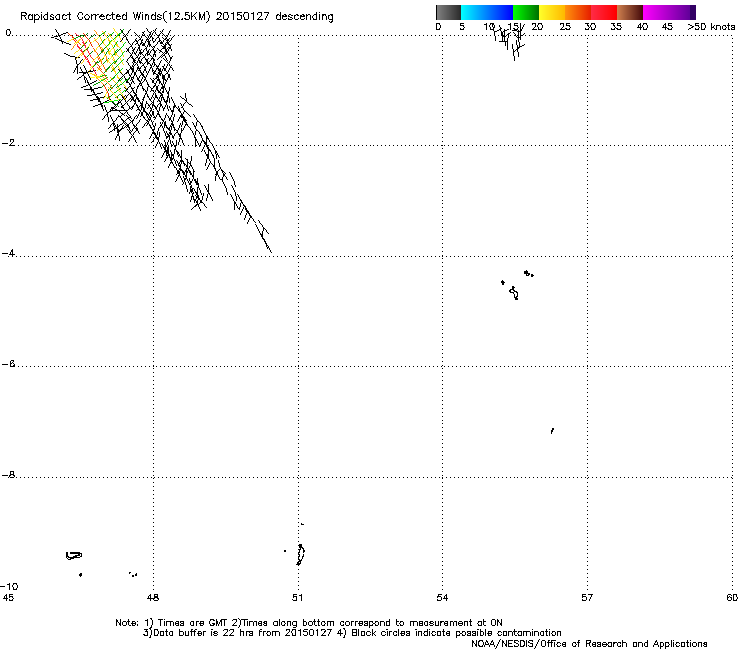Click the Seychelles island outline near 55.5E

pos(514,293)
